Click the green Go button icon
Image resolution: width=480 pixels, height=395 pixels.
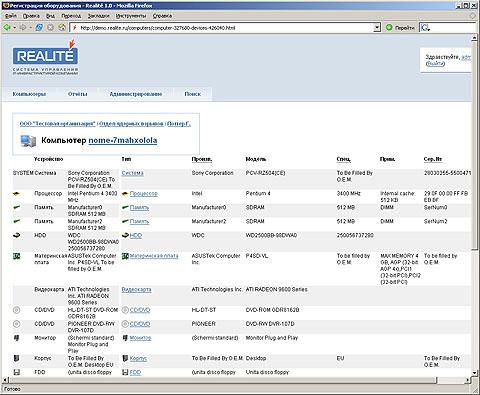coord(389,28)
